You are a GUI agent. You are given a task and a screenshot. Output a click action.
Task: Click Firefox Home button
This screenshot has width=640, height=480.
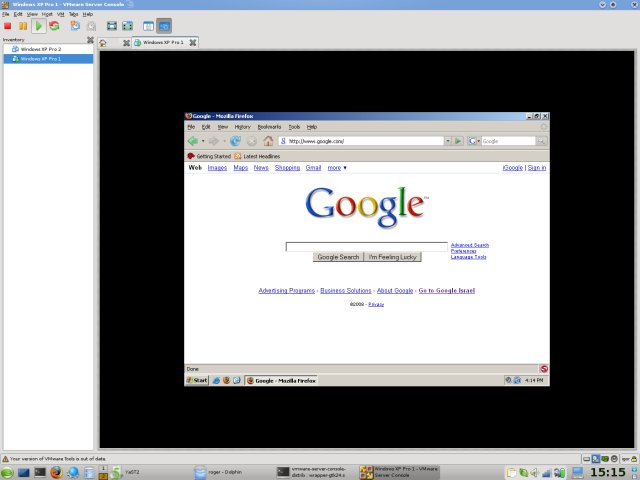tap(268, 141)
